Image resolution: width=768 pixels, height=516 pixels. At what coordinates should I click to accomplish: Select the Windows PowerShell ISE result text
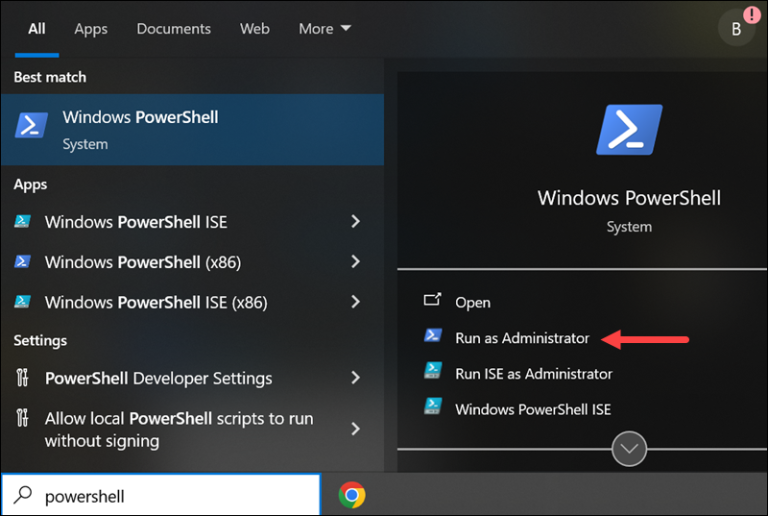(136, 222)
